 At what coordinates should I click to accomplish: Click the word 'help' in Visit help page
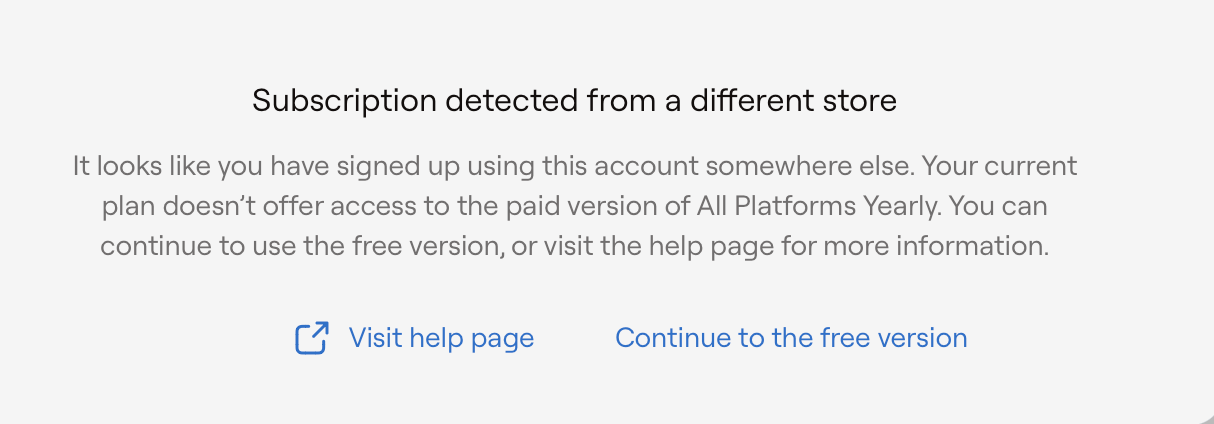452,338
